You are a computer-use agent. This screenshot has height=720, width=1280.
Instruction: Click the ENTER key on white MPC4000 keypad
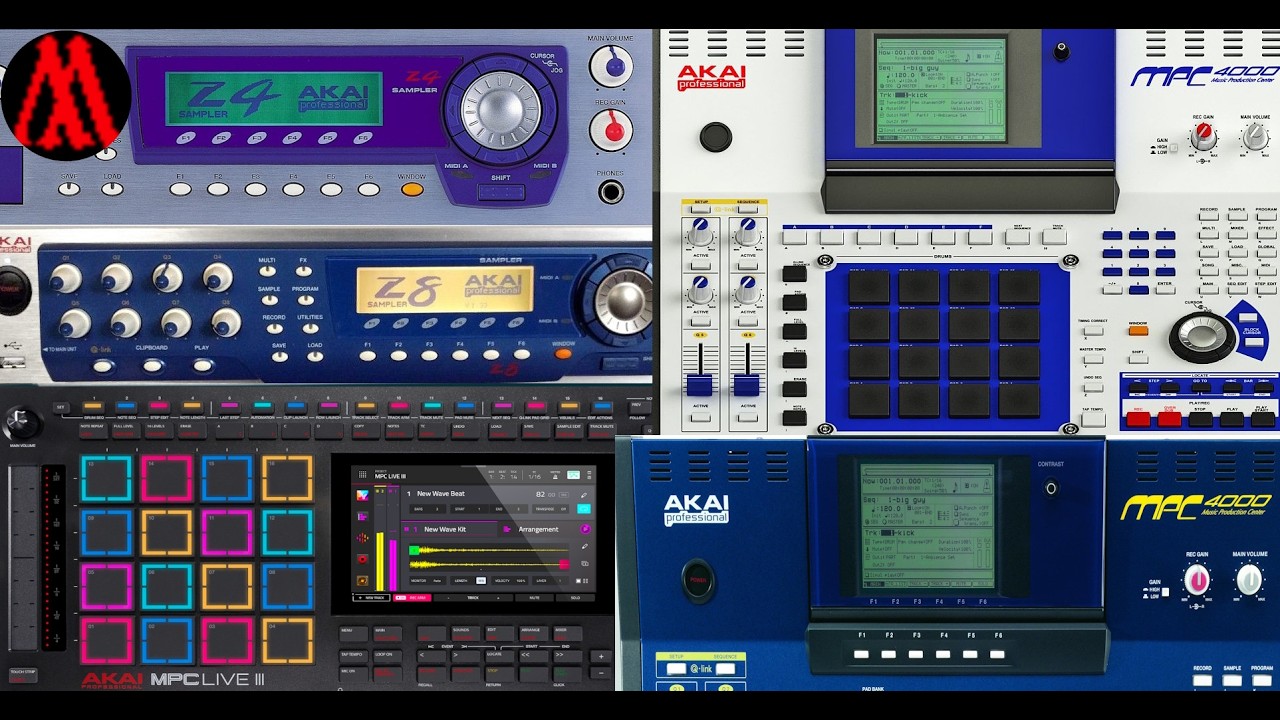coord(1166,289)
